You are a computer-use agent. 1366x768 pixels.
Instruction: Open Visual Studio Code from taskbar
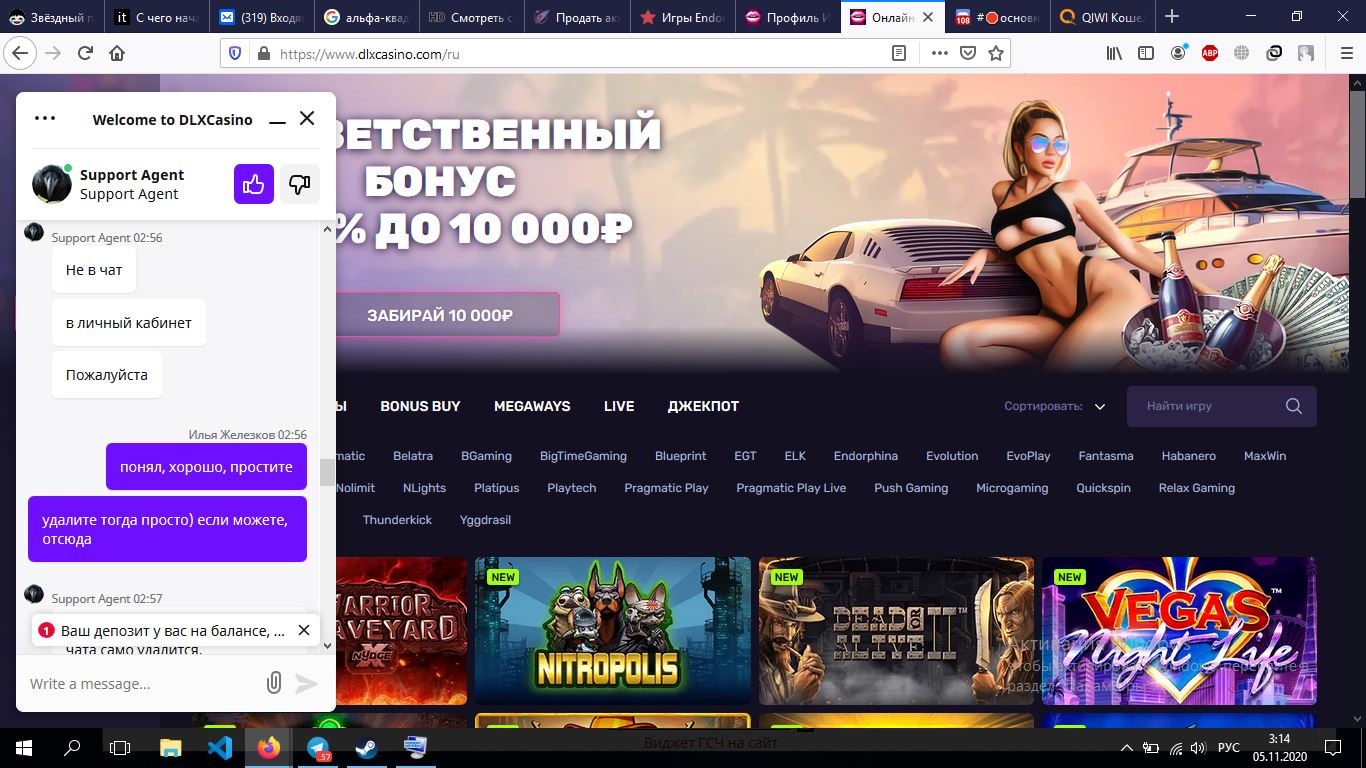tap(220, 747)
